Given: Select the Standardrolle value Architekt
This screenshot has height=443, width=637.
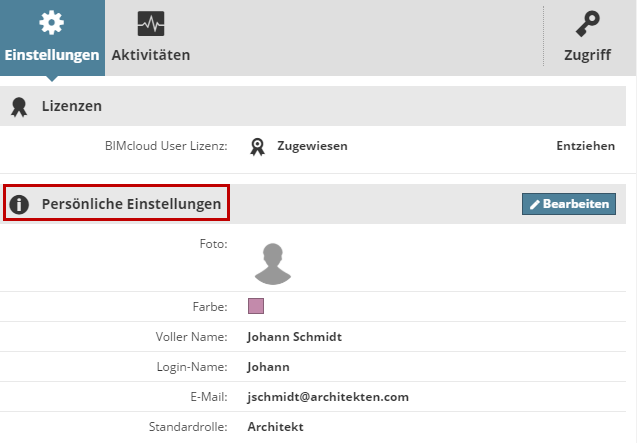Looking at the screenshot, I should (276, 427).
